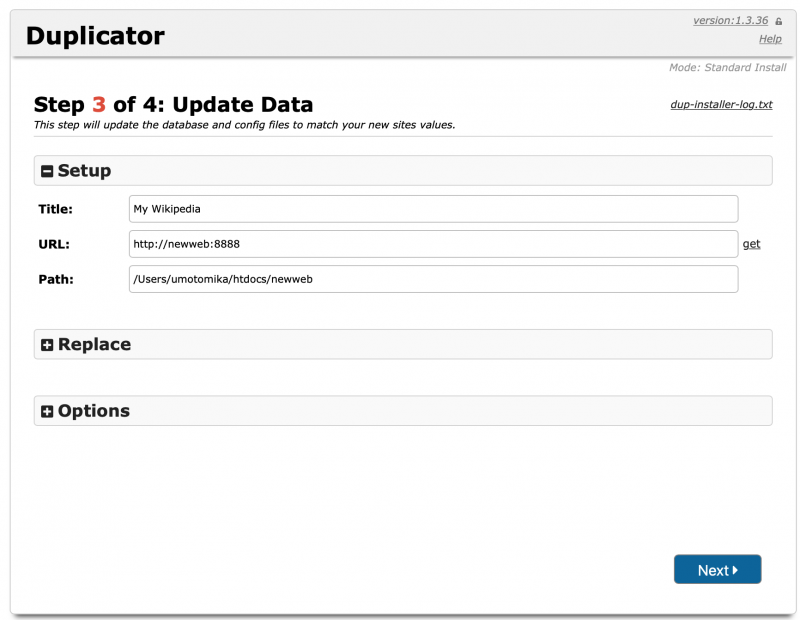The height and width of the screenshot is (620, 800).
Task: Focus the Title field containing My Wikipedia
Action: (433, 209)
